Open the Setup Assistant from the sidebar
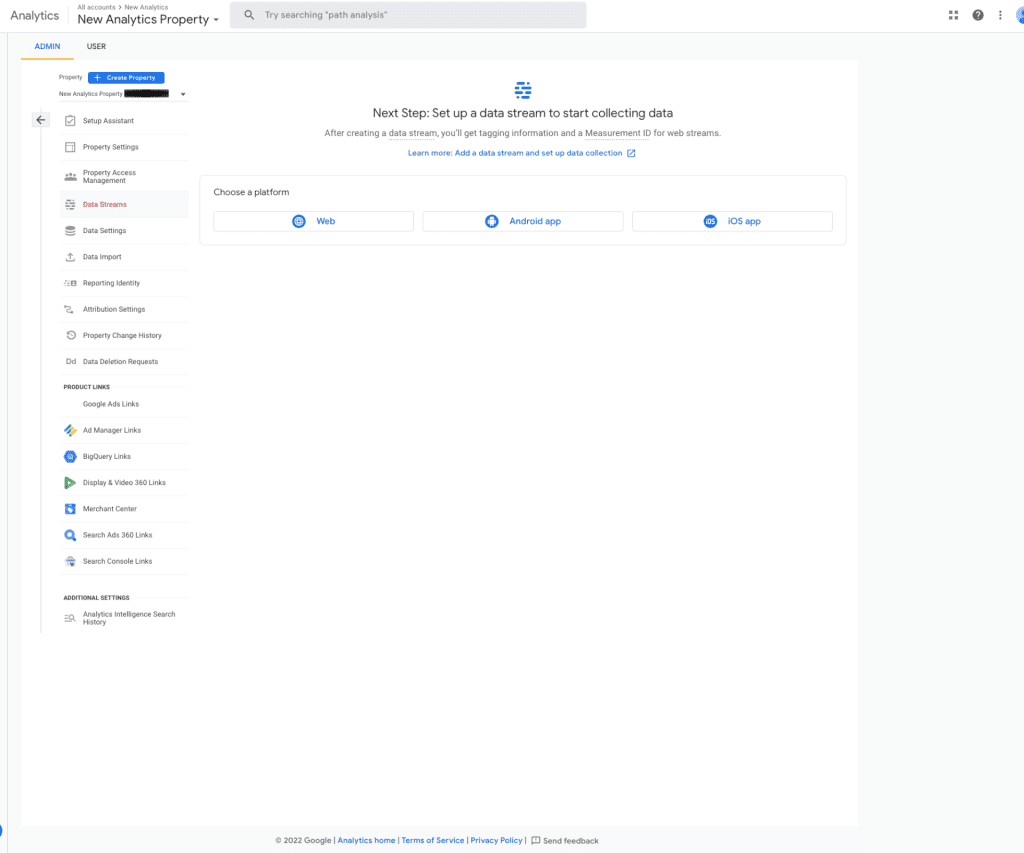1024x853 pixels. (x=70, y=120)
